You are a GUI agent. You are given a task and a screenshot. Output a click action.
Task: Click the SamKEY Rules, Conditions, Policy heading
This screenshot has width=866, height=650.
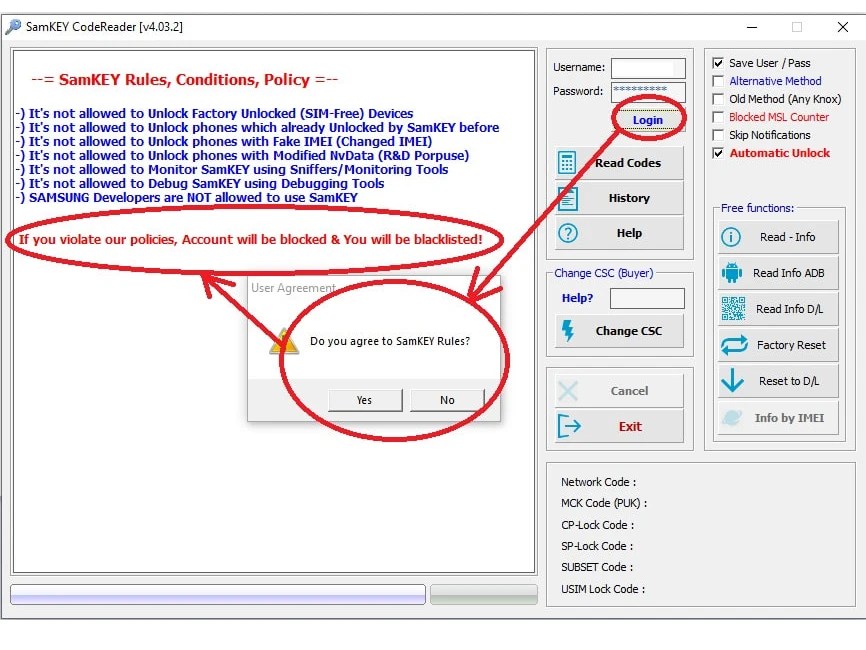click(x=184, y=80)
